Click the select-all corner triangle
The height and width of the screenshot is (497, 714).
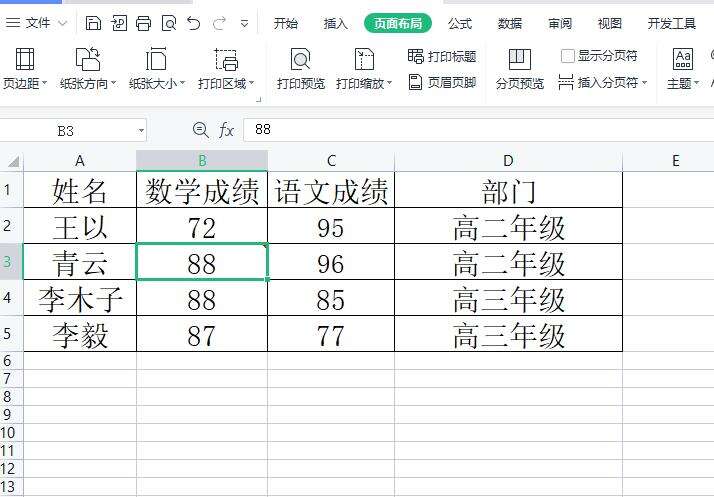pos(13,161)
